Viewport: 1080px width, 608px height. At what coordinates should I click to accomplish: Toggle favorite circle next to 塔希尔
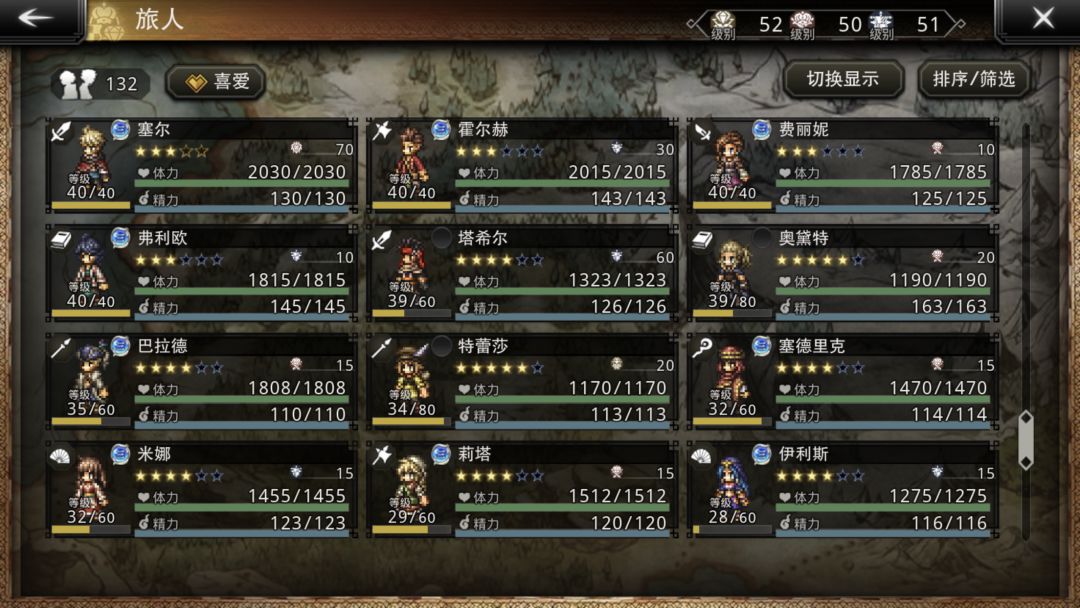pos(441,238)
